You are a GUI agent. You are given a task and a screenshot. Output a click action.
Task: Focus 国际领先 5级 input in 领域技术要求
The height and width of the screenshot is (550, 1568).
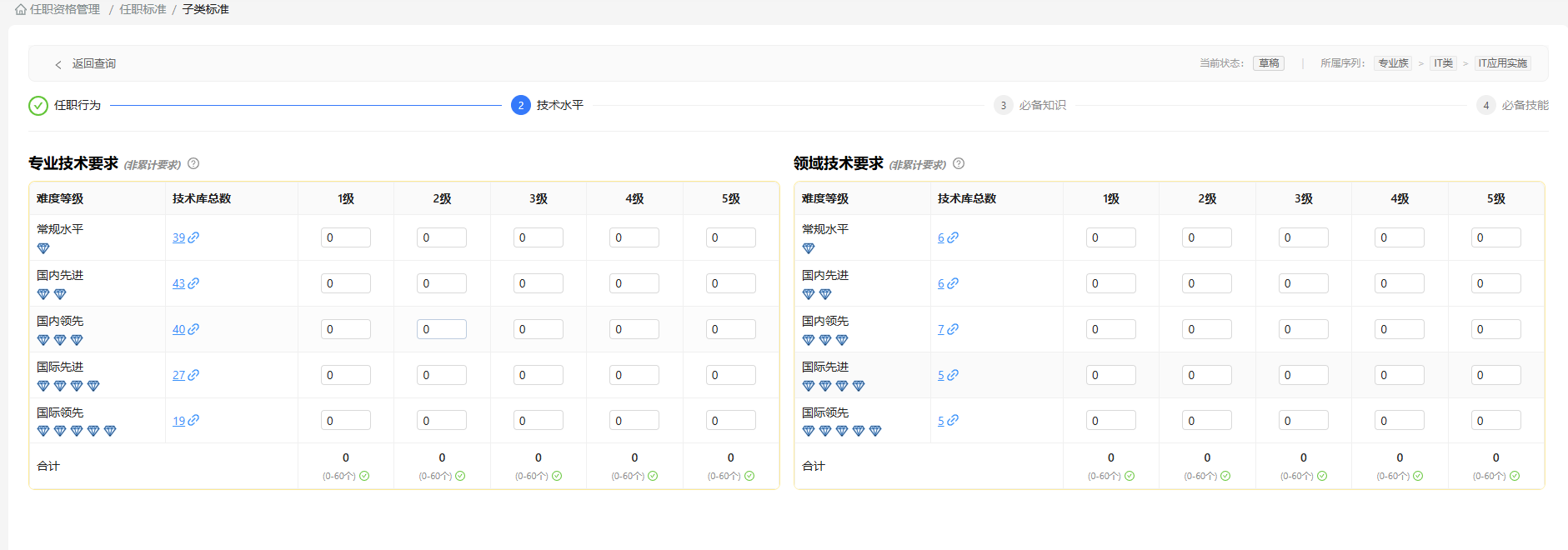[1495, 421]
